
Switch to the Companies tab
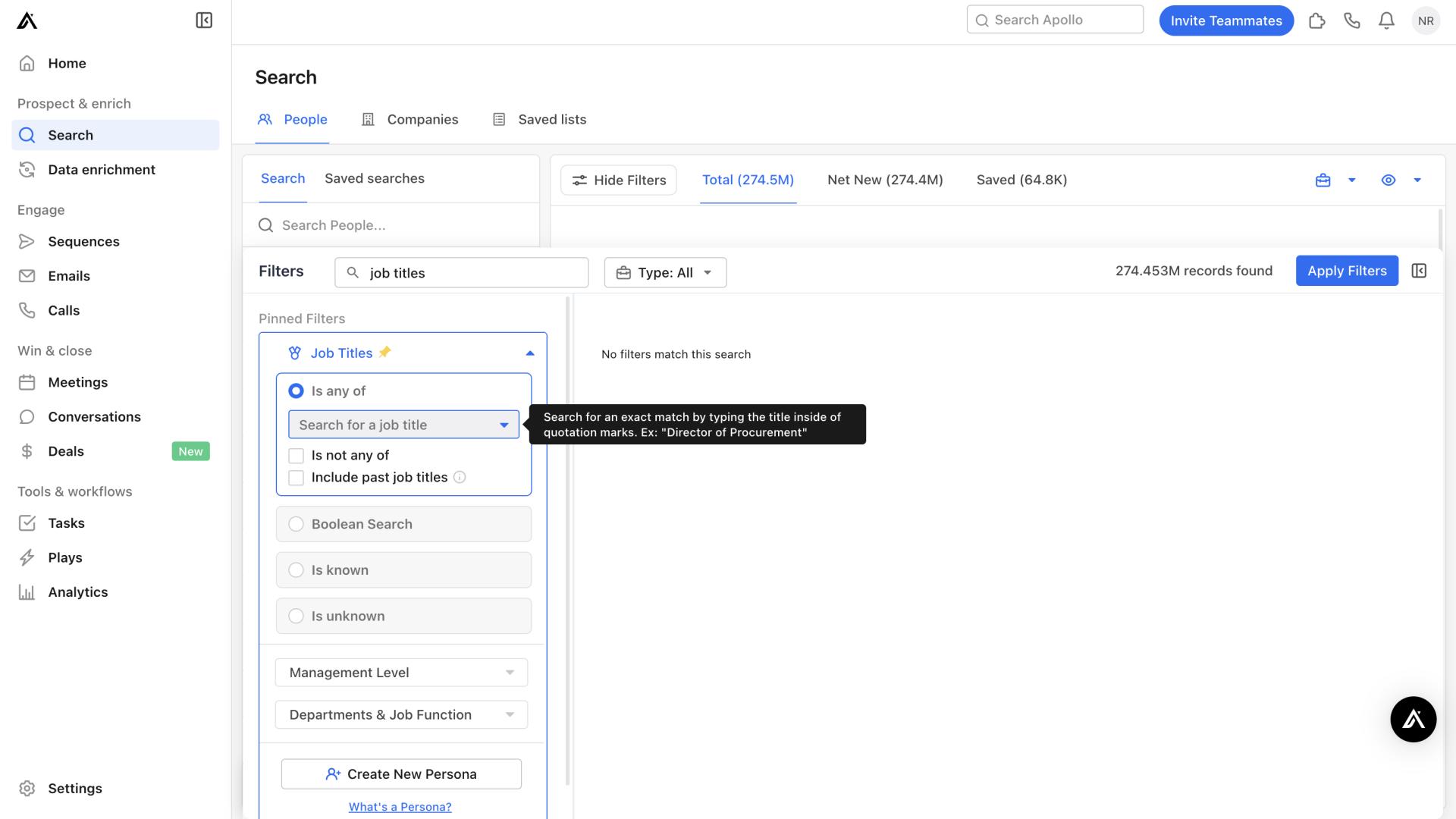click(x=410, y=120)
